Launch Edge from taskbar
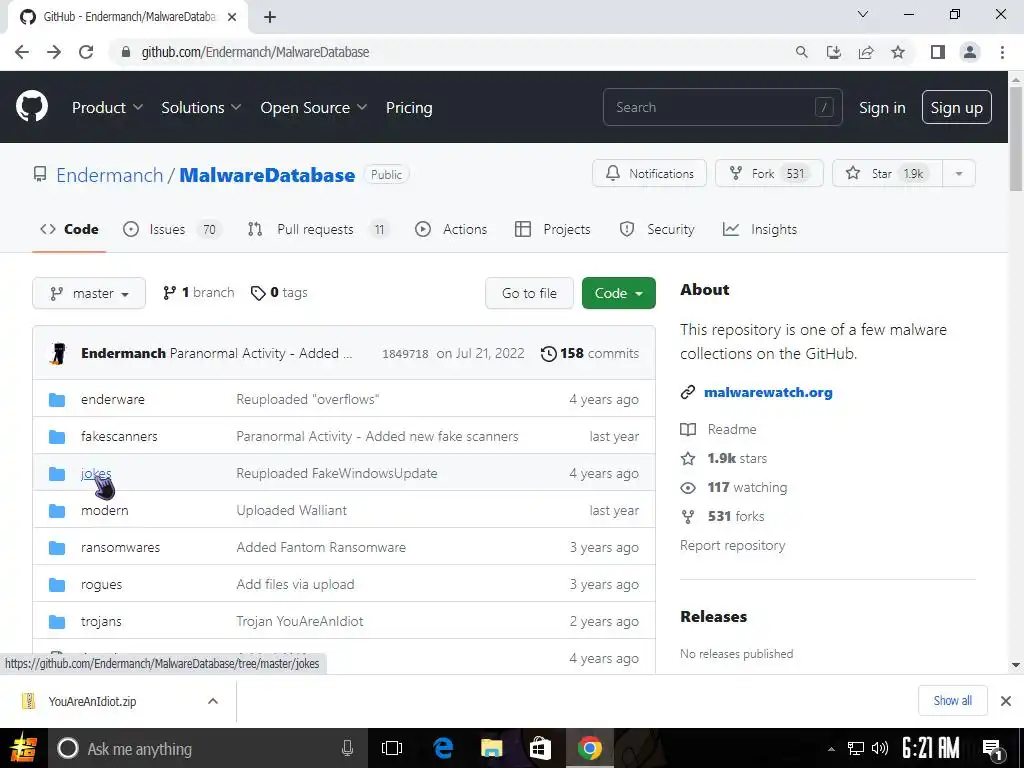The image size is (1024, 768). [x=443, y=748]
